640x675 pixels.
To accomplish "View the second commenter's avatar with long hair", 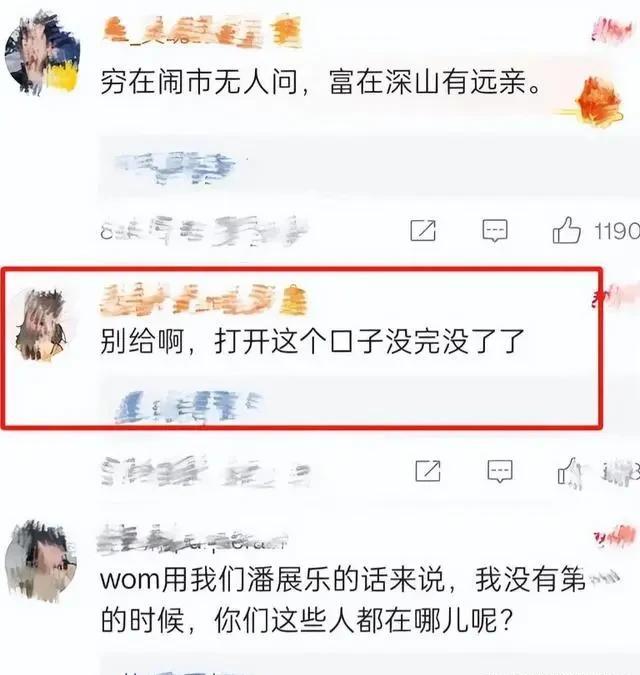I will pyautogui.click(x=41, y=325).
